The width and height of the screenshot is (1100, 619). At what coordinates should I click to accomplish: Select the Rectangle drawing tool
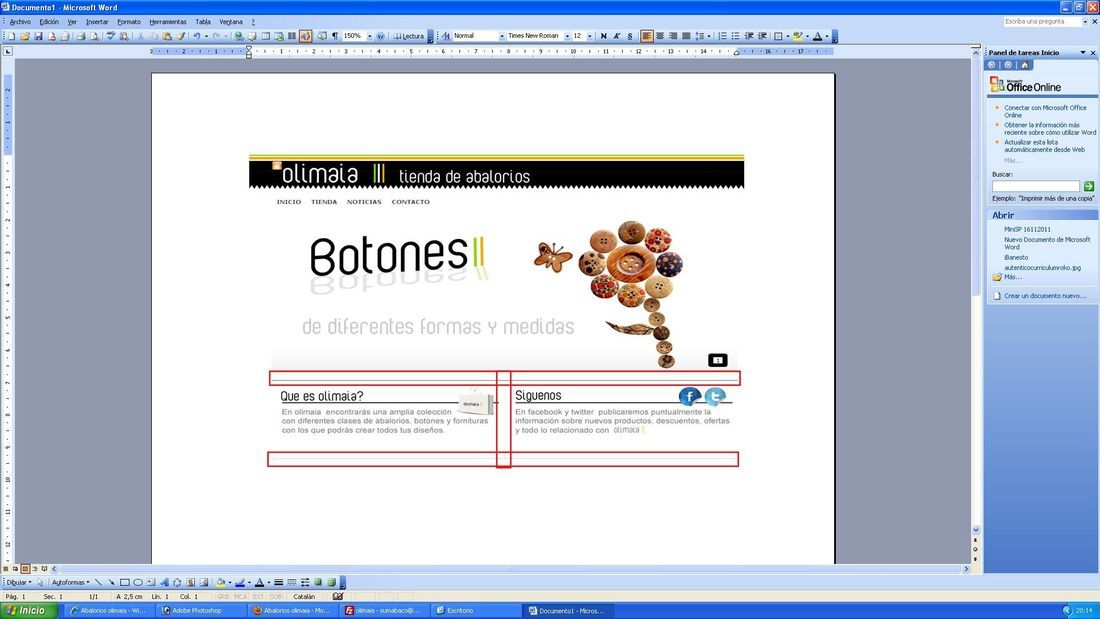point(125,583)
